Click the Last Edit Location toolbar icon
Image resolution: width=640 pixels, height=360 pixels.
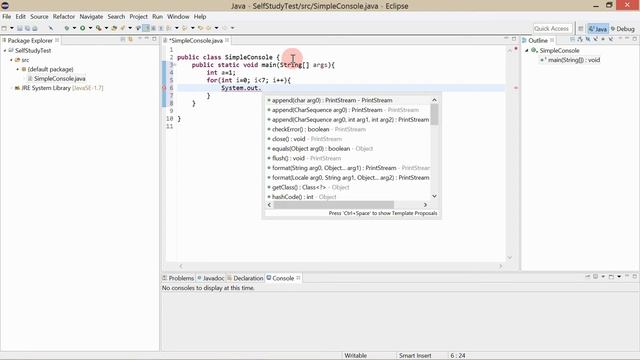[200, 28]
